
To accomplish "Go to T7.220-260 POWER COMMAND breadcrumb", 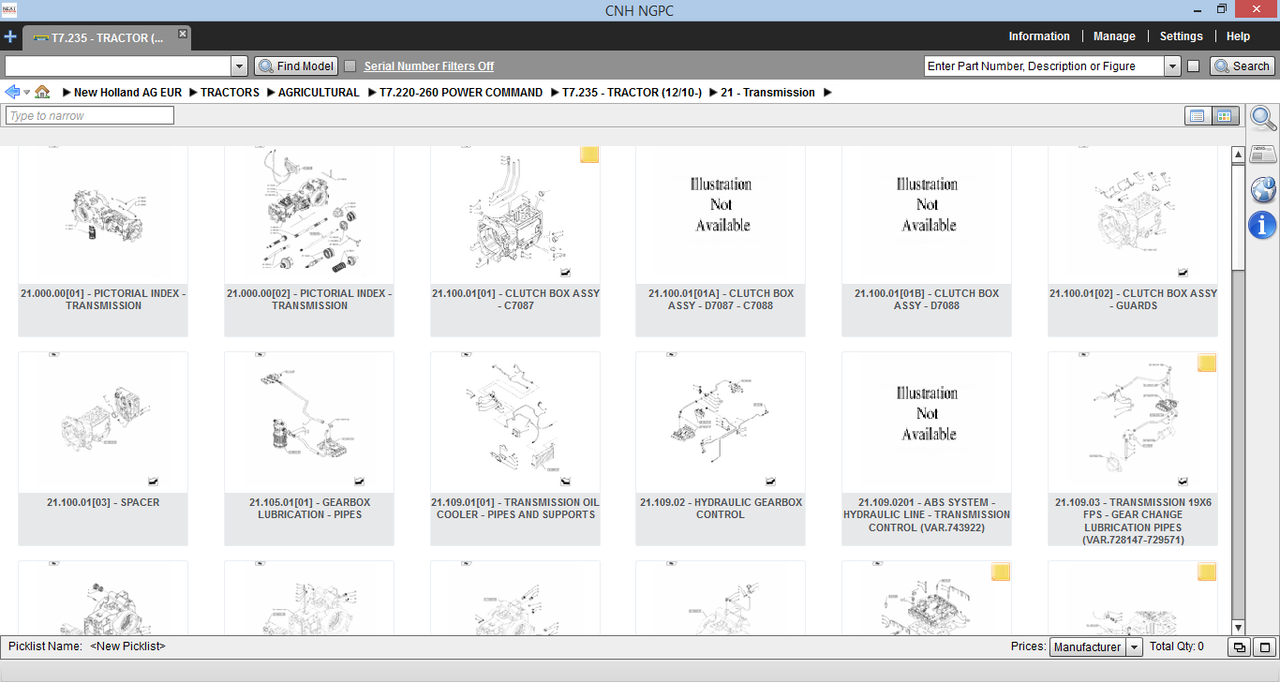I will (461, 92).
